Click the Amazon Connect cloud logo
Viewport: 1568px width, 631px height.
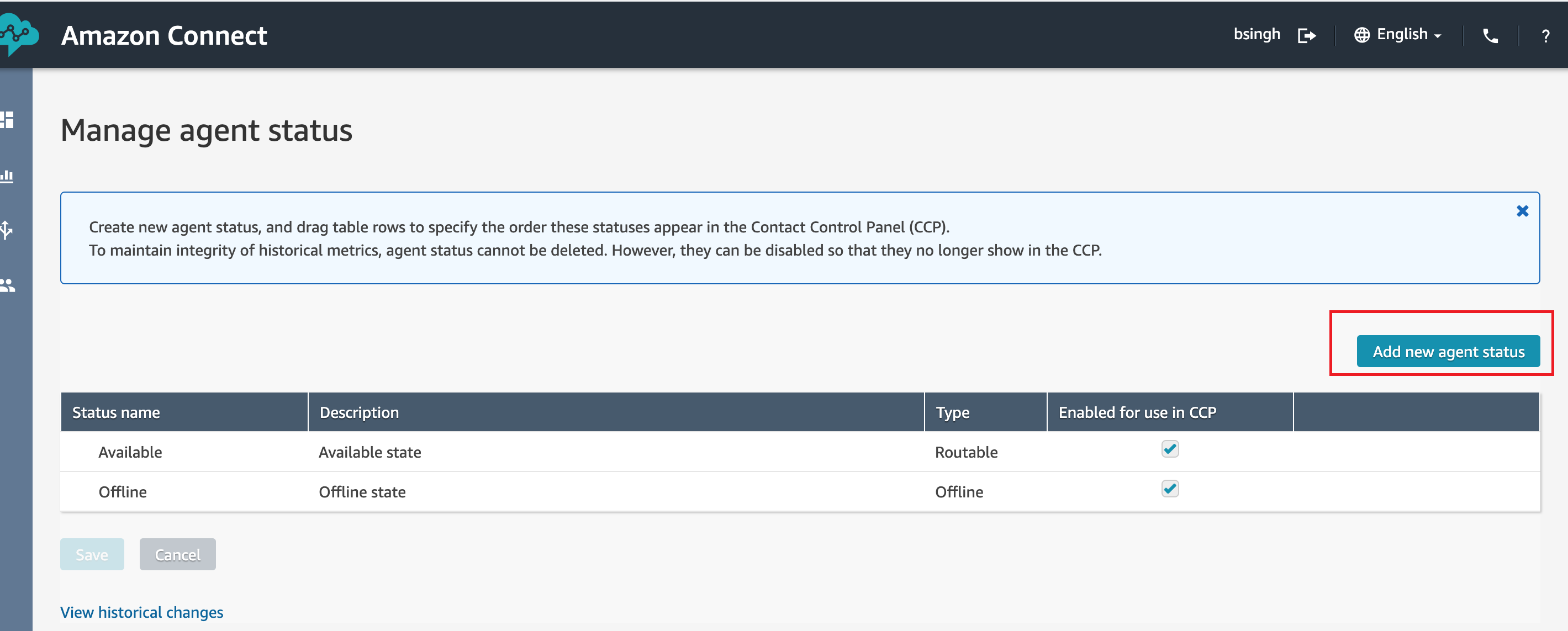18,35
